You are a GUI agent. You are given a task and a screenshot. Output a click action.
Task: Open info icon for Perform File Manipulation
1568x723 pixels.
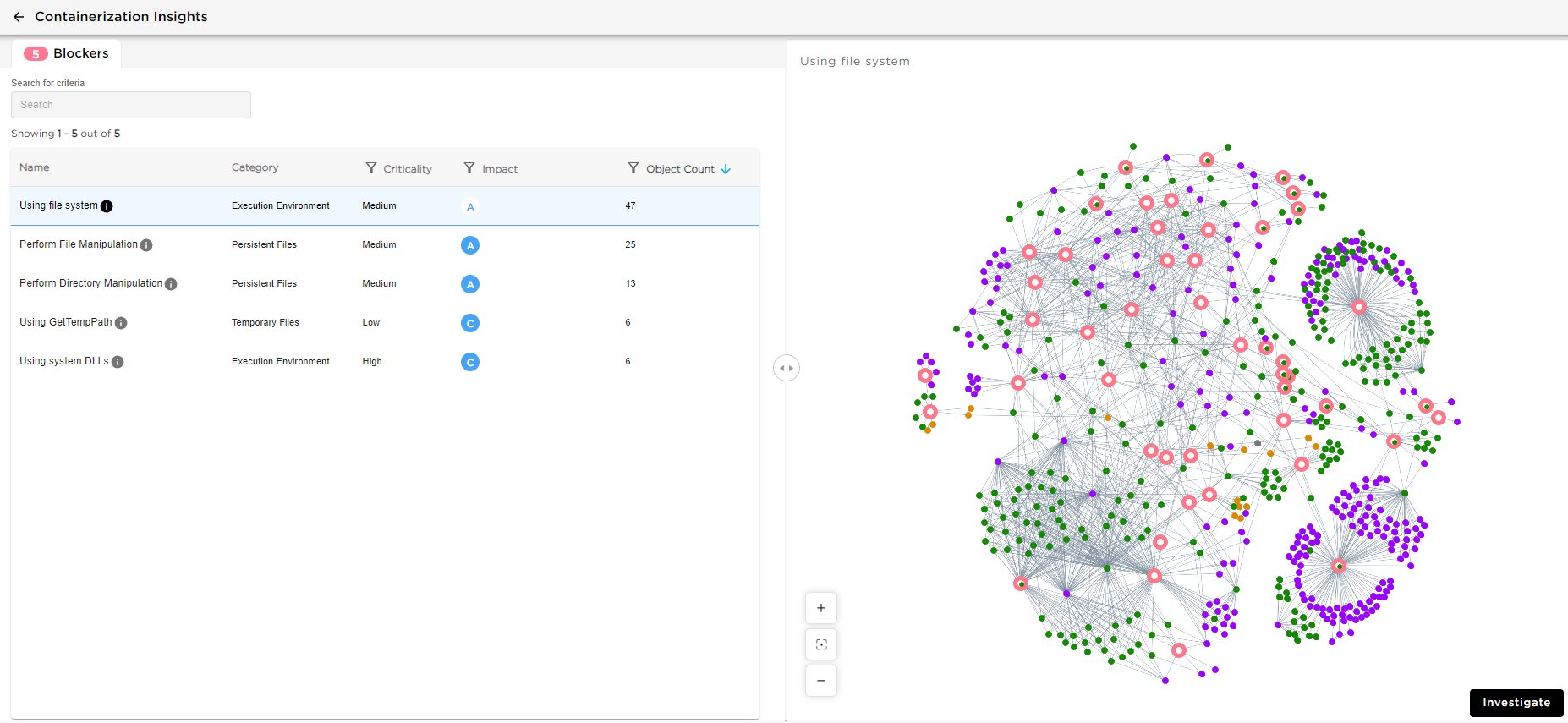146,245
